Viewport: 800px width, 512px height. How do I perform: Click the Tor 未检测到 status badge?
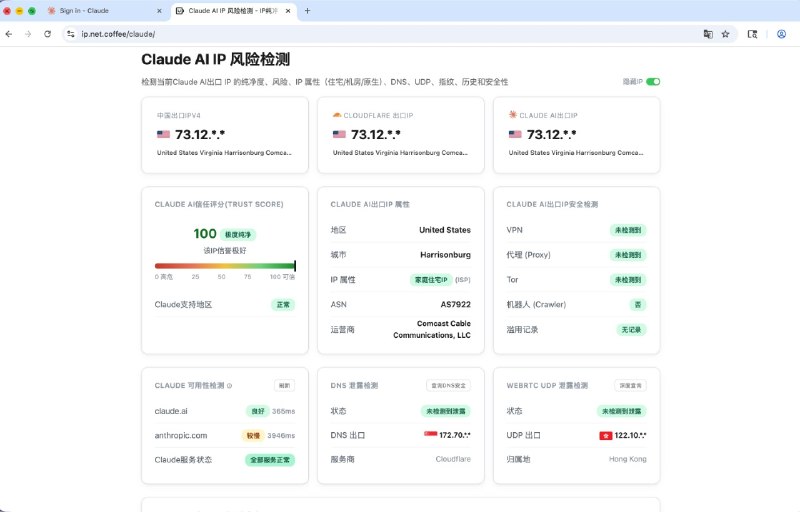pos(628,279)
